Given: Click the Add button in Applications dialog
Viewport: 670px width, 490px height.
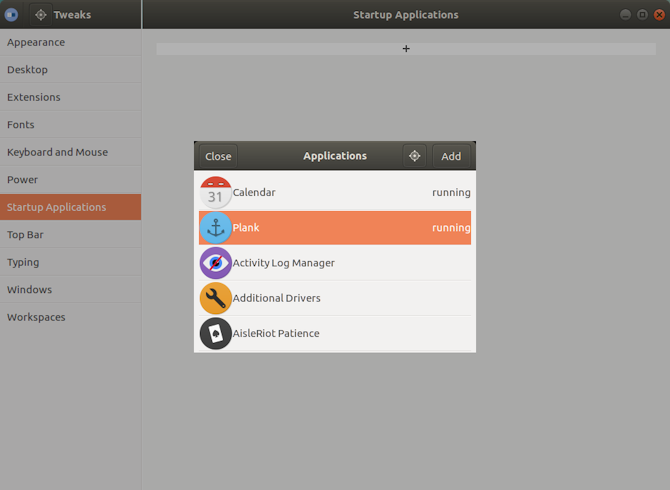Looking at the screenshot, I should point(451,156).
